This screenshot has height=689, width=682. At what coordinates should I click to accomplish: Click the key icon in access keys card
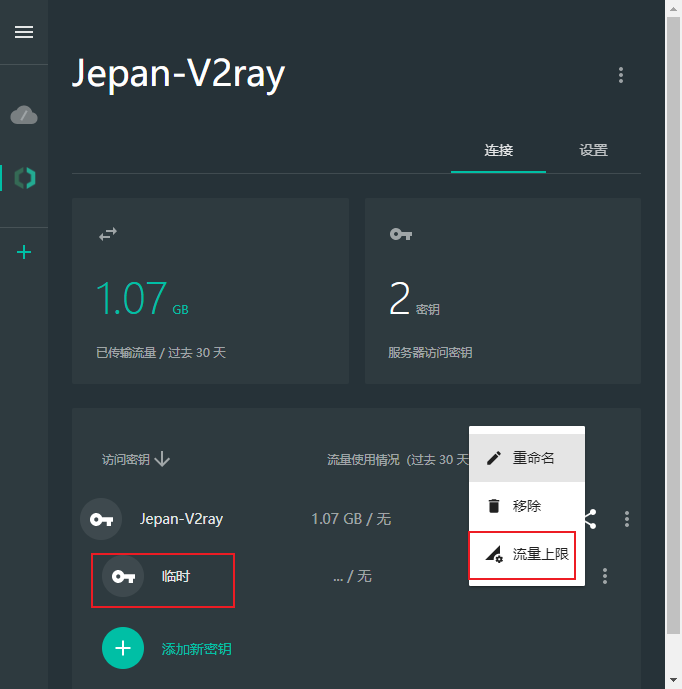pyautogui.click(x=401, y=234)
